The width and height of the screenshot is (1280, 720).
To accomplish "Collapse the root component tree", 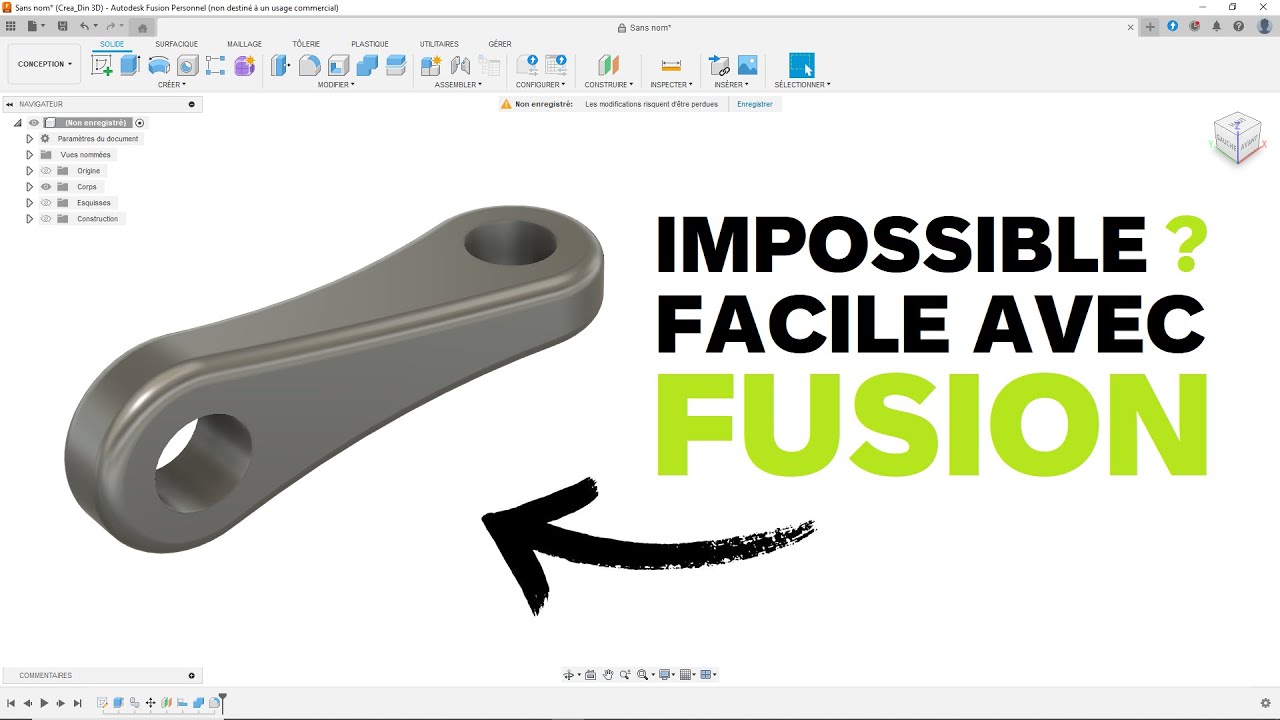I will (x=17, y=123).
